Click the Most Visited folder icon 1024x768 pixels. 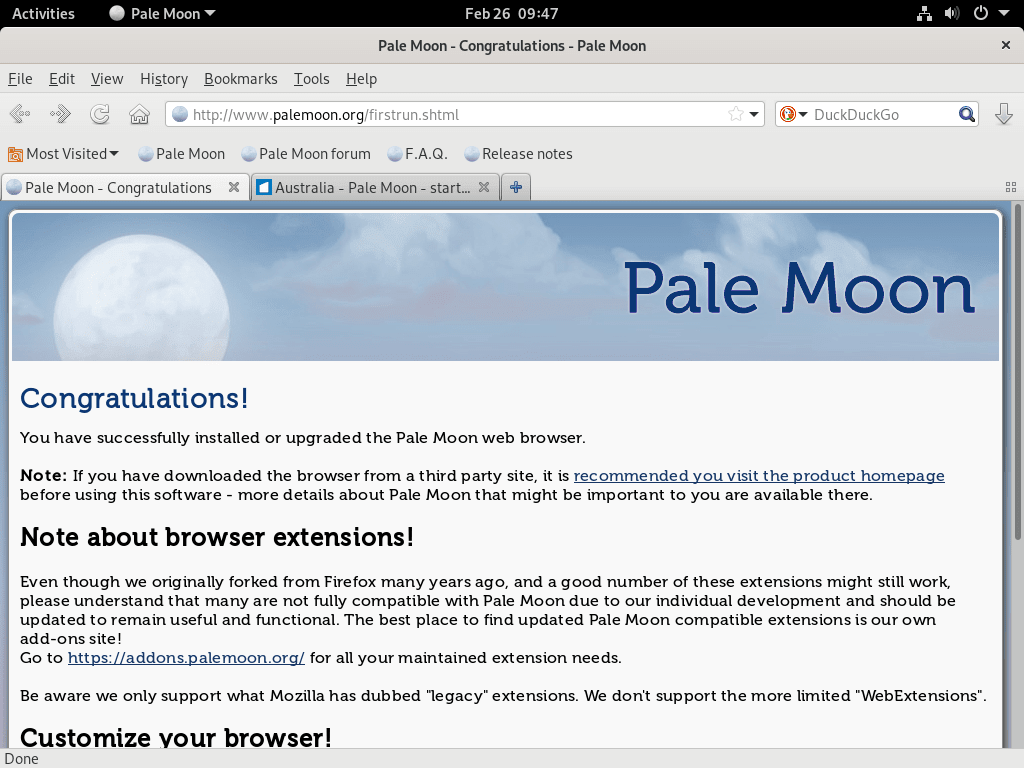pyautogui.click(x=15, y=154)
